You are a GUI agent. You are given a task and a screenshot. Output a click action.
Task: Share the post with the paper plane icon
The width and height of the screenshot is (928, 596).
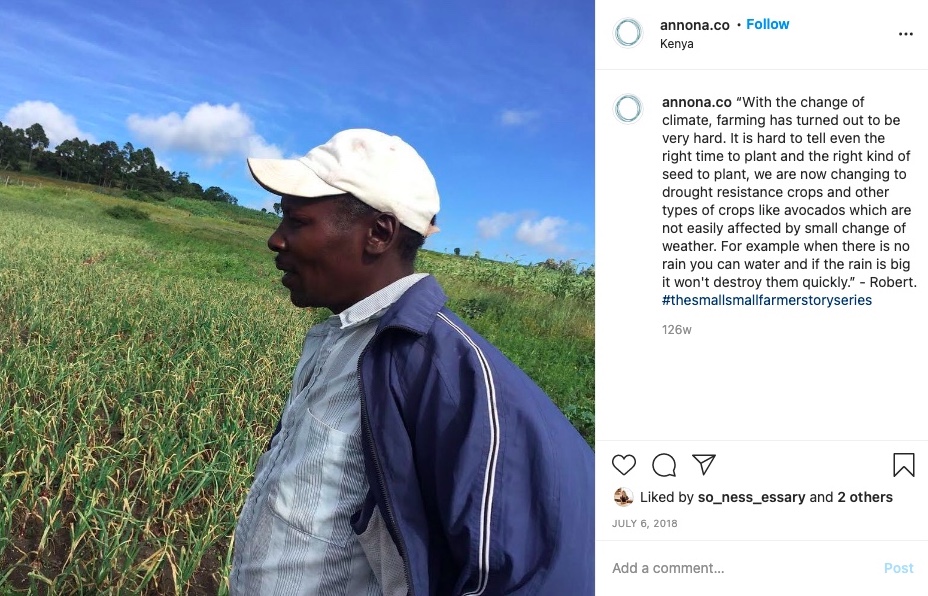click(x=704, y=465)
